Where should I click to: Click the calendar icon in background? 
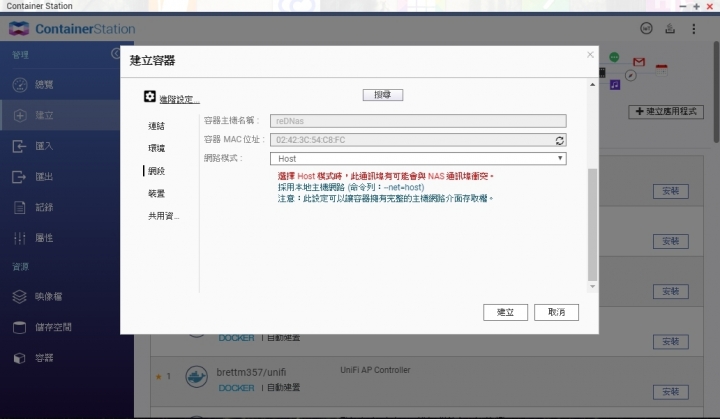(661, 70)
